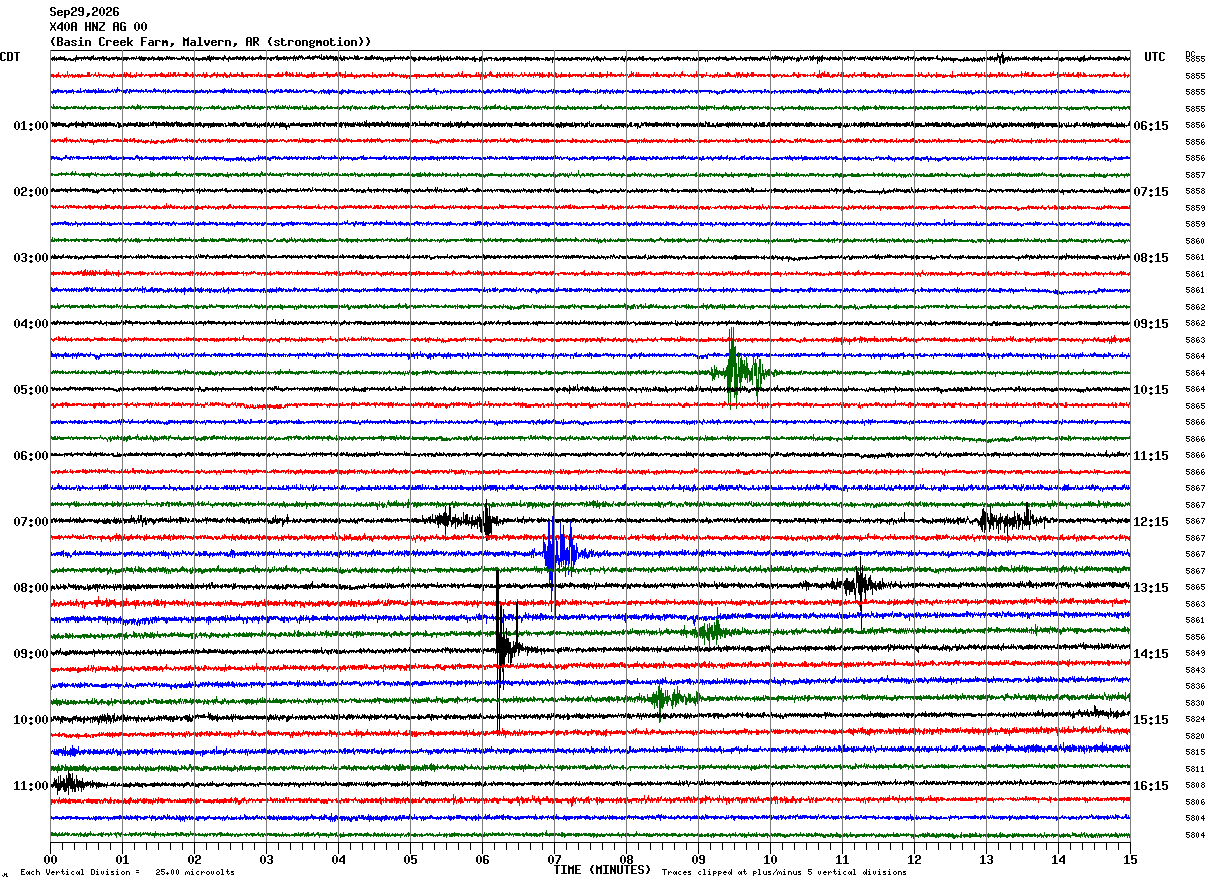This screenshot has width=1210, height=886.
Task: Select the 14:15 UTC time label
Action: 1151,654
